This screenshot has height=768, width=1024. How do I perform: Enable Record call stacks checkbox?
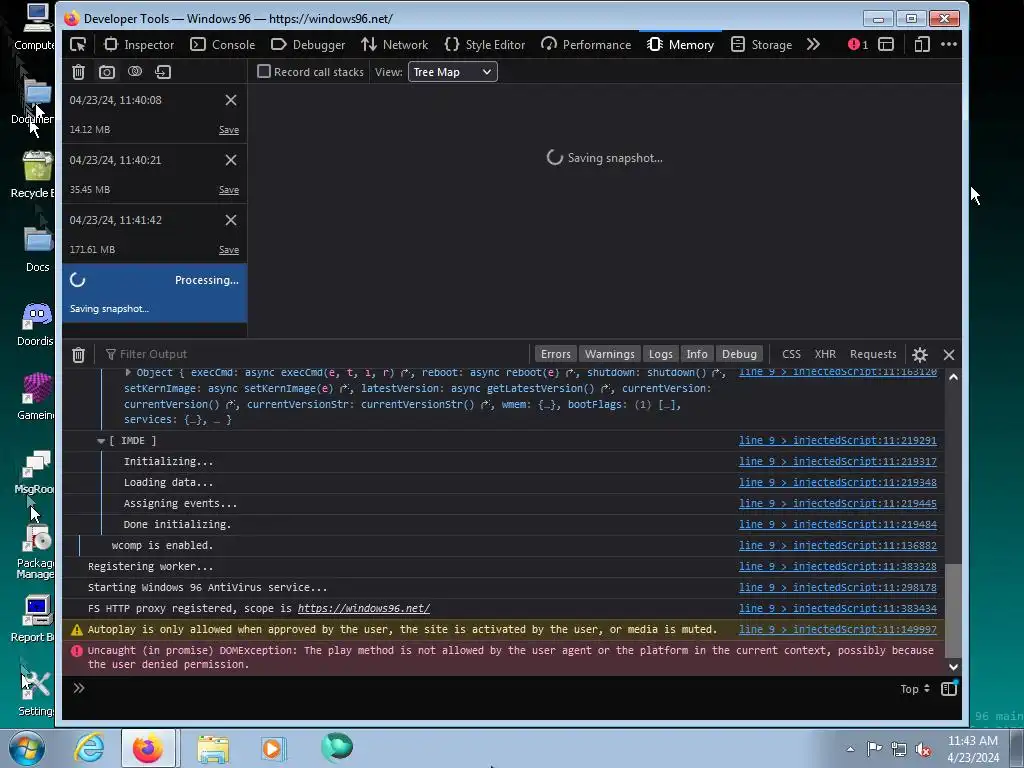coord(264,72)
